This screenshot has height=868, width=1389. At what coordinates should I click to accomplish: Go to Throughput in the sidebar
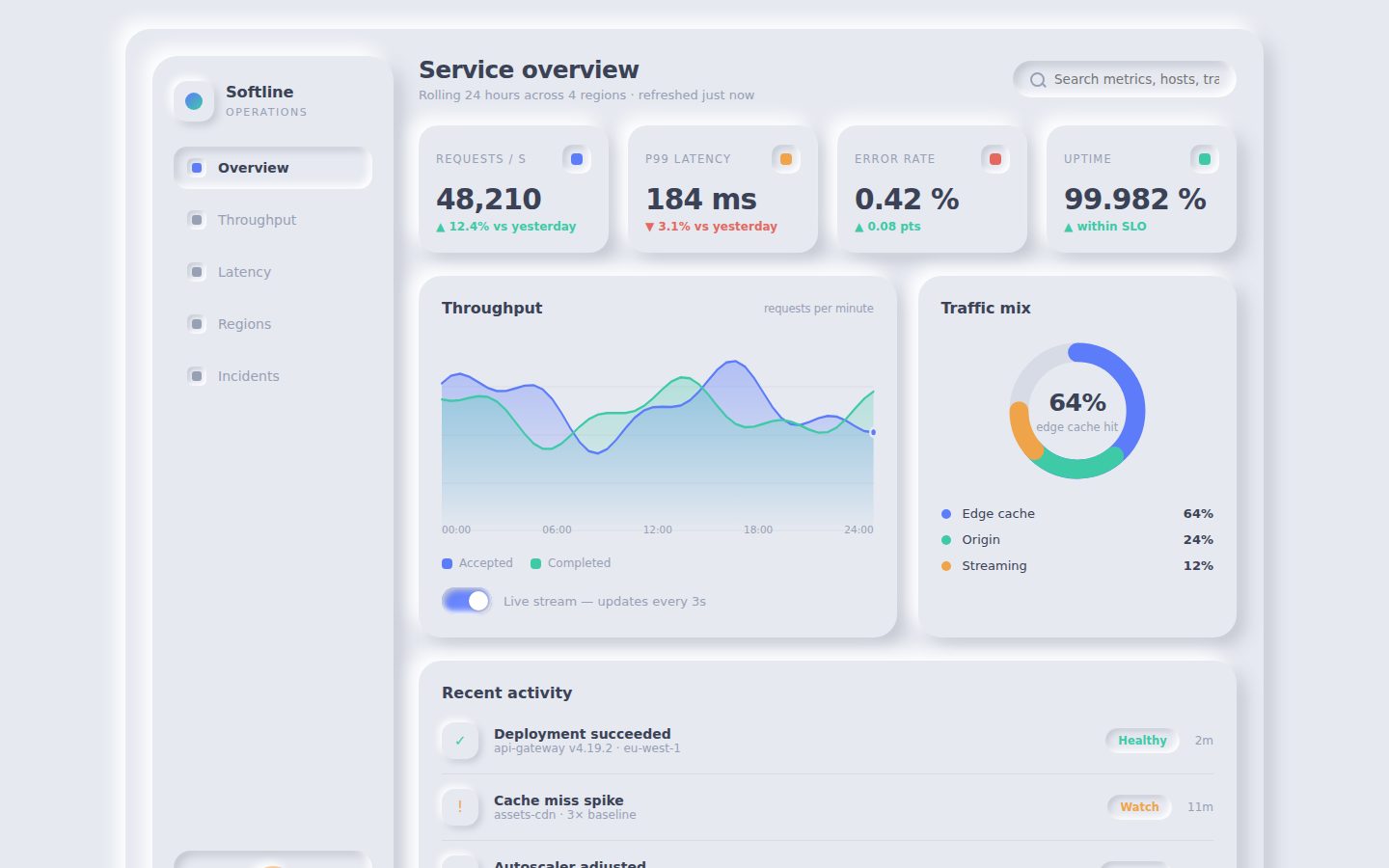[x=273, y=220]
